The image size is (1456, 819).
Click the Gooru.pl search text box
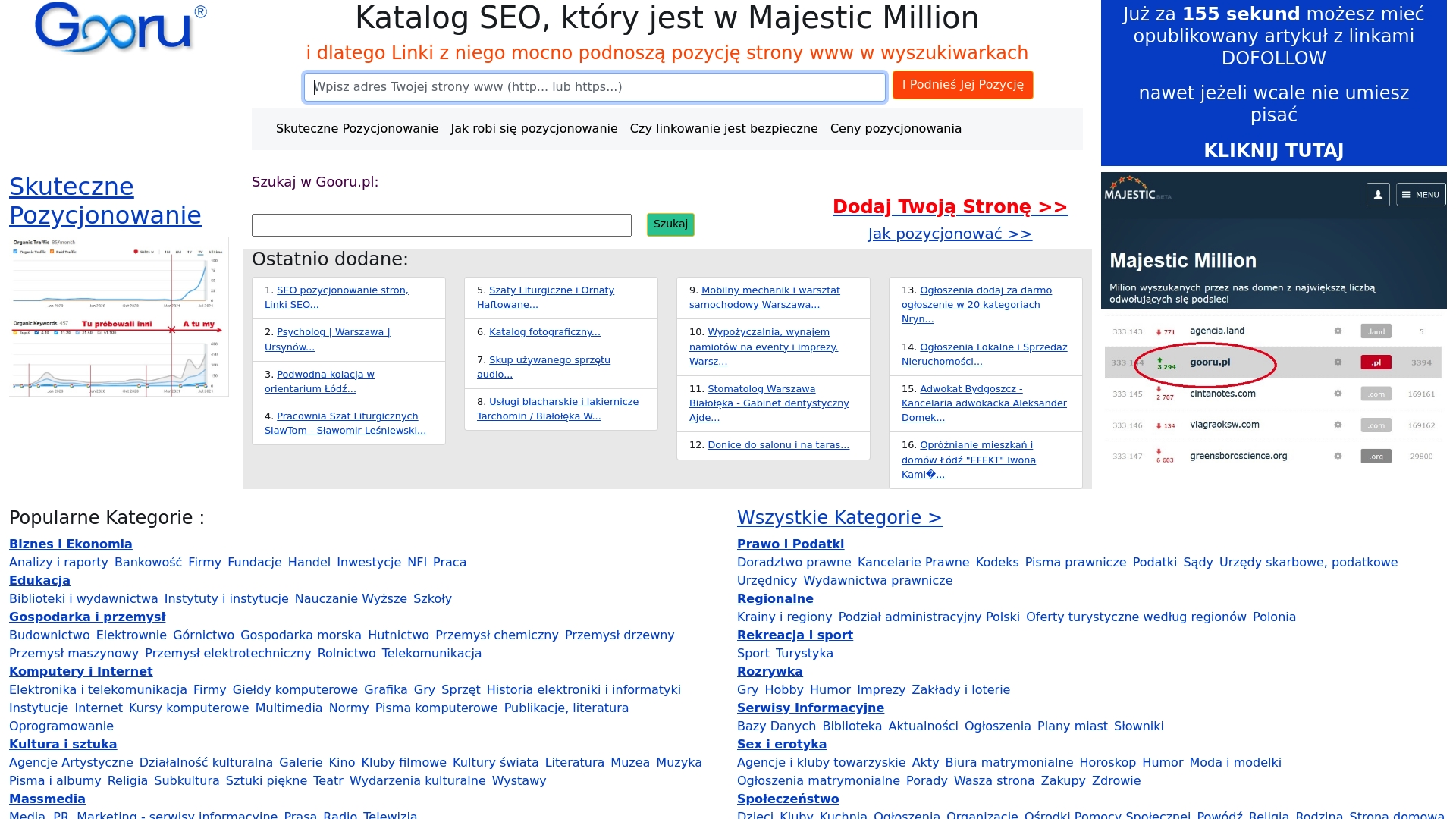[x=441, y=225]
